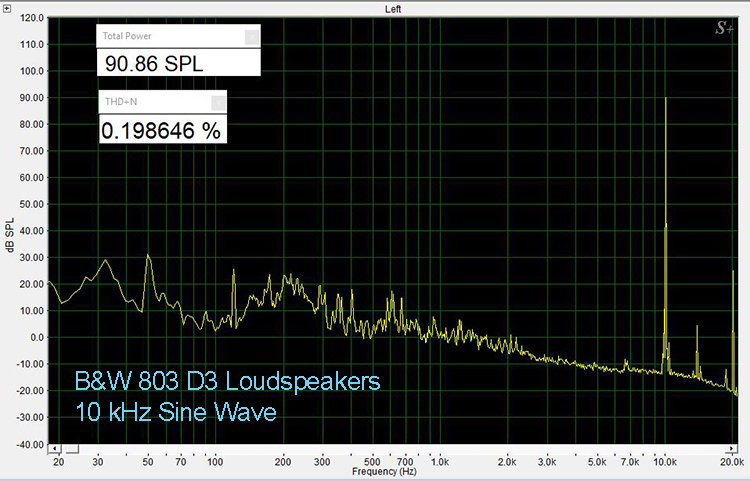The width and height of the screenshot is (750, 481).
Task: Click the Left channel title label
Action: tap(394, 9)
